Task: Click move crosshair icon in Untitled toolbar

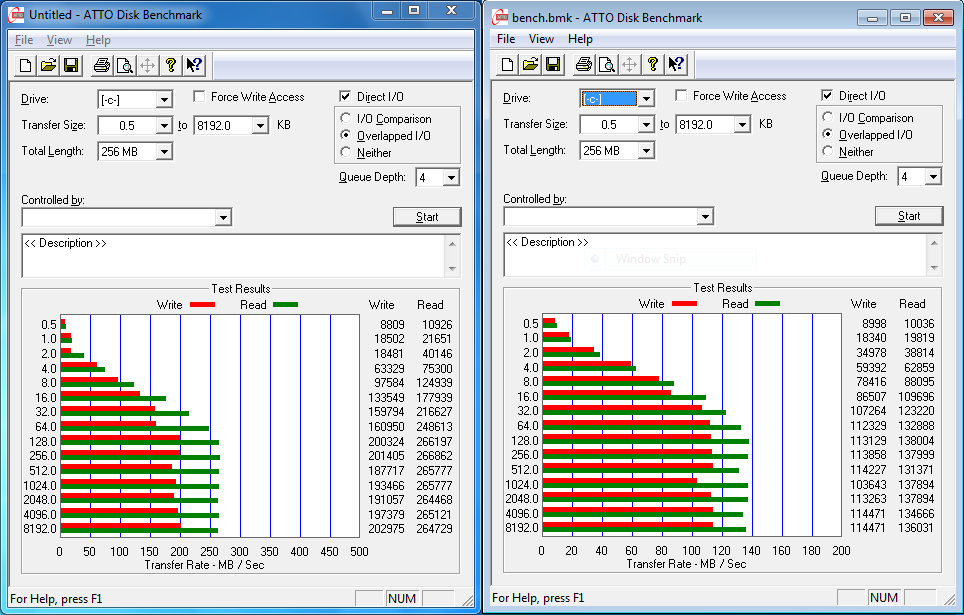Action: coord(148,65)
